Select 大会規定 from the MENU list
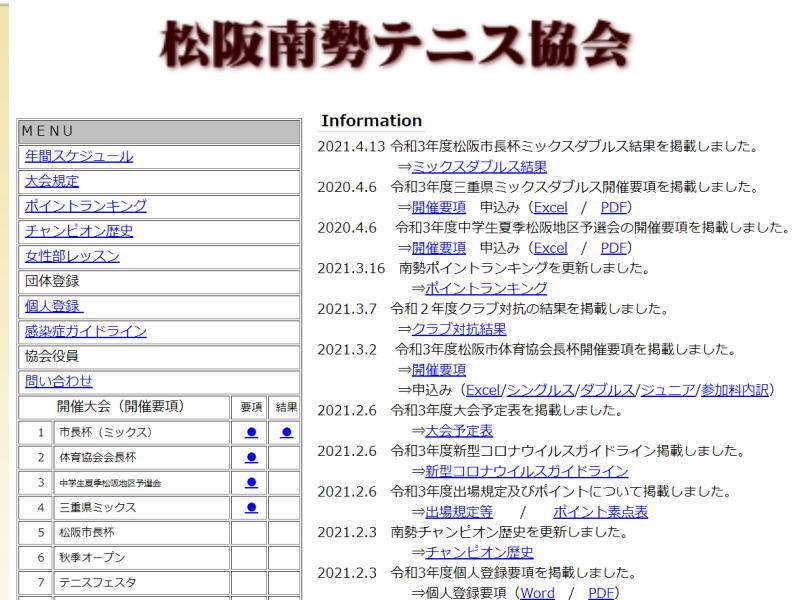The image size is (800, 600). 52,182
